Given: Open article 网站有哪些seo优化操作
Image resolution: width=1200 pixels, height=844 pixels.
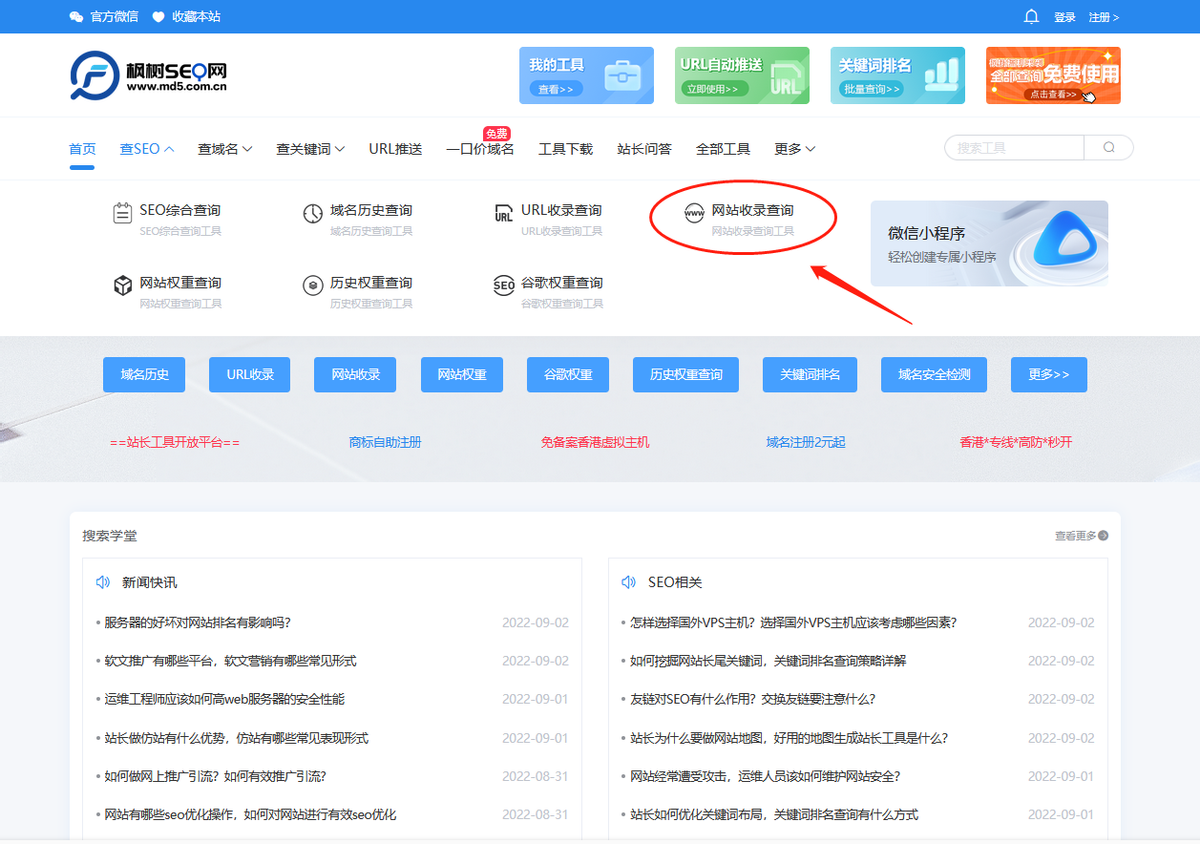Looking at the screenshot, I should (250, 815).
